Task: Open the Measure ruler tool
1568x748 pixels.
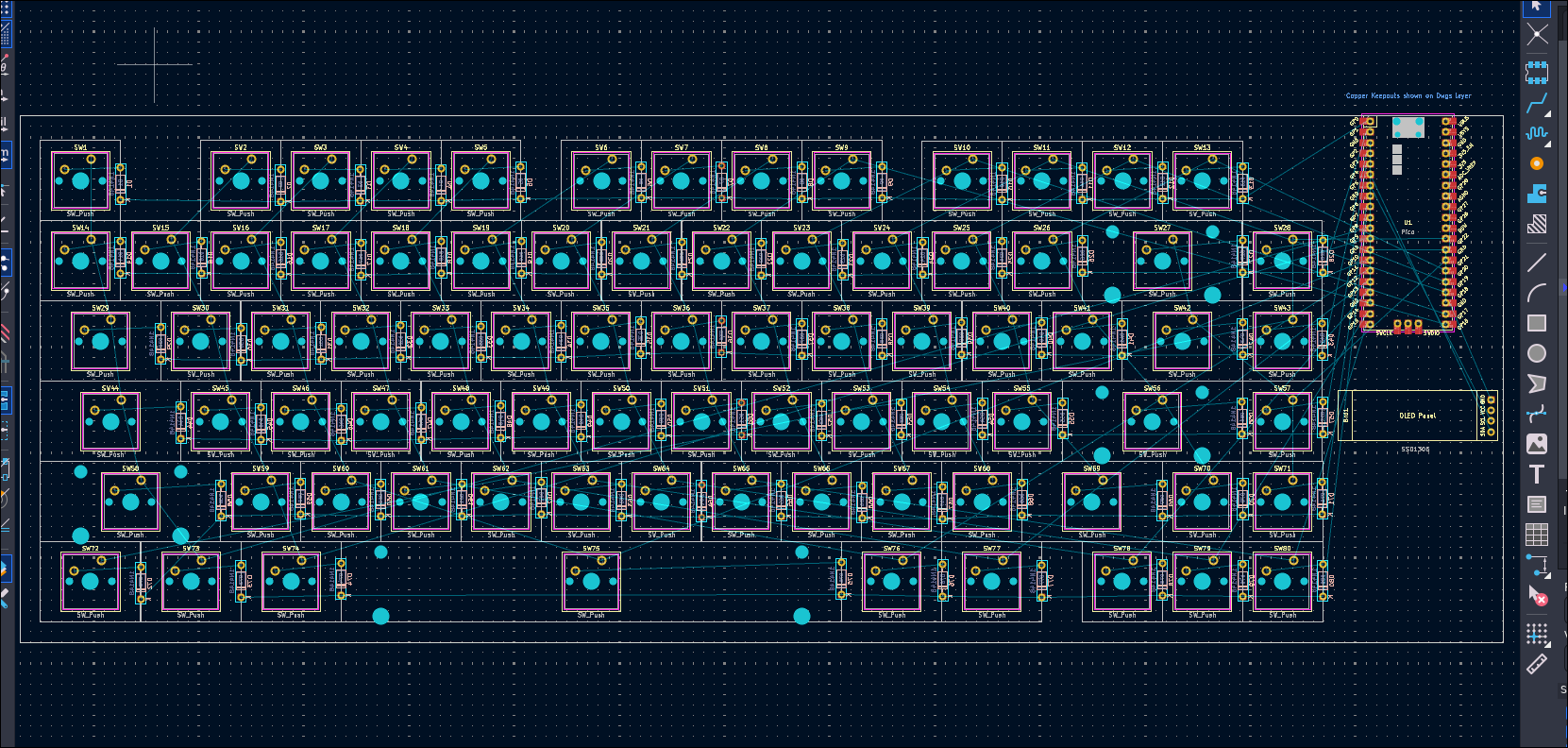Action: coord(1537,665)
